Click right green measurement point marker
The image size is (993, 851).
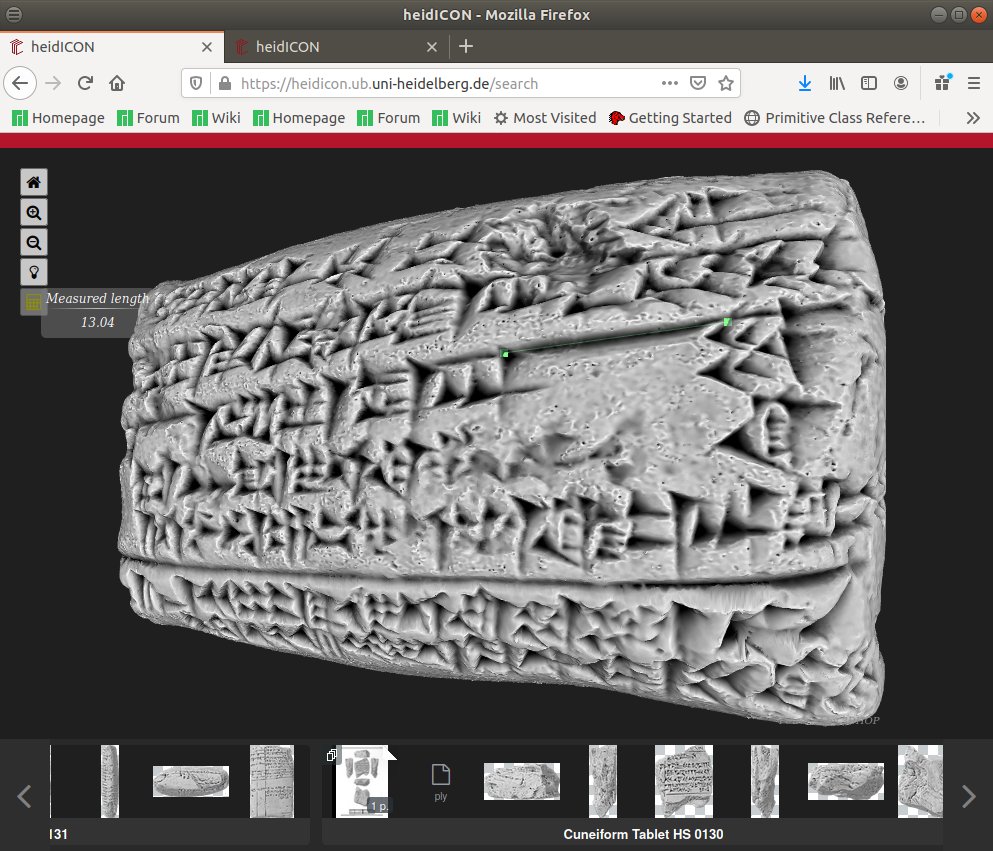727,322
